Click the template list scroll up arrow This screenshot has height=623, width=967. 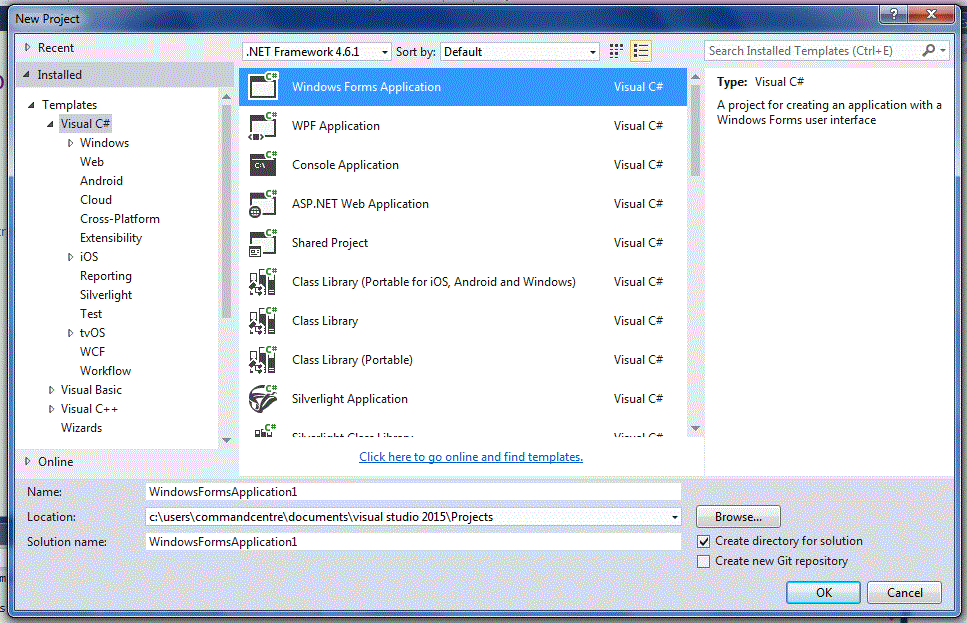tap(695, 76)
